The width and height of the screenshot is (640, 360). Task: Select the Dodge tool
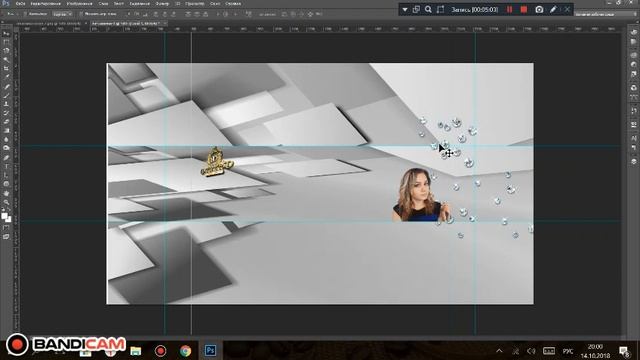(x=6, y=148)
